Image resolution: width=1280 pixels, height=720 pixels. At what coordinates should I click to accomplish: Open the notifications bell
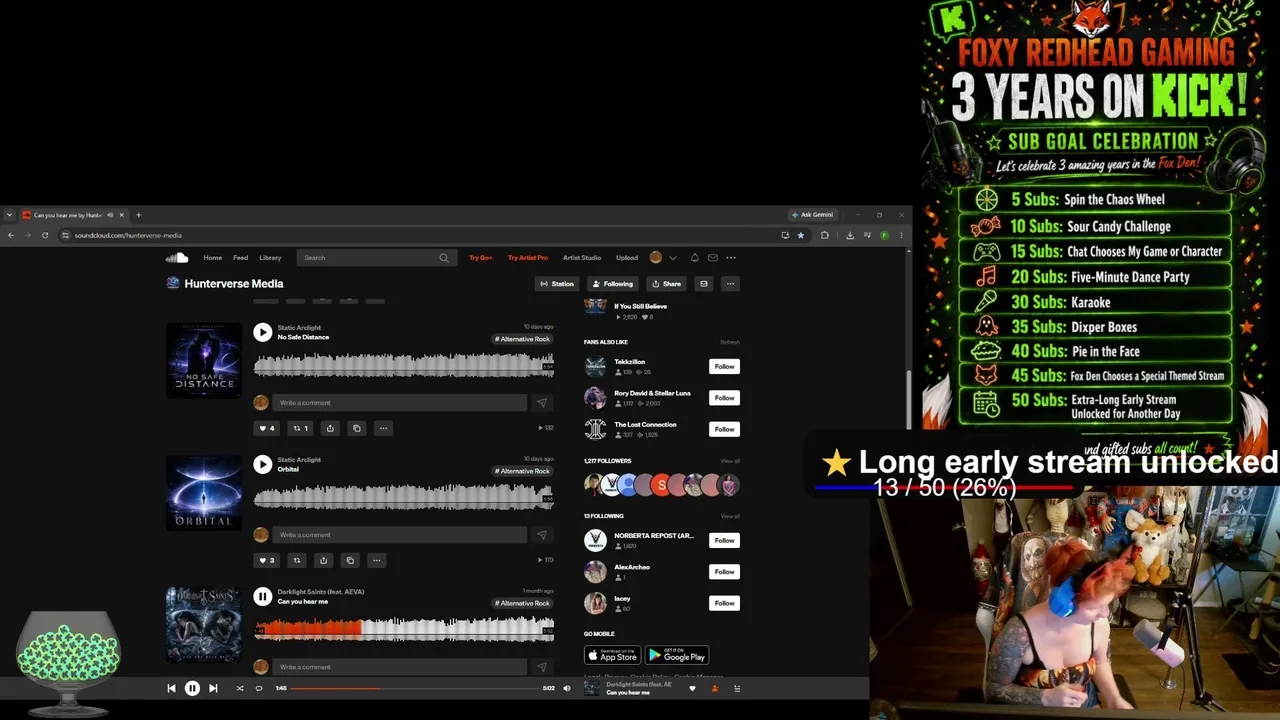(695, 258)
